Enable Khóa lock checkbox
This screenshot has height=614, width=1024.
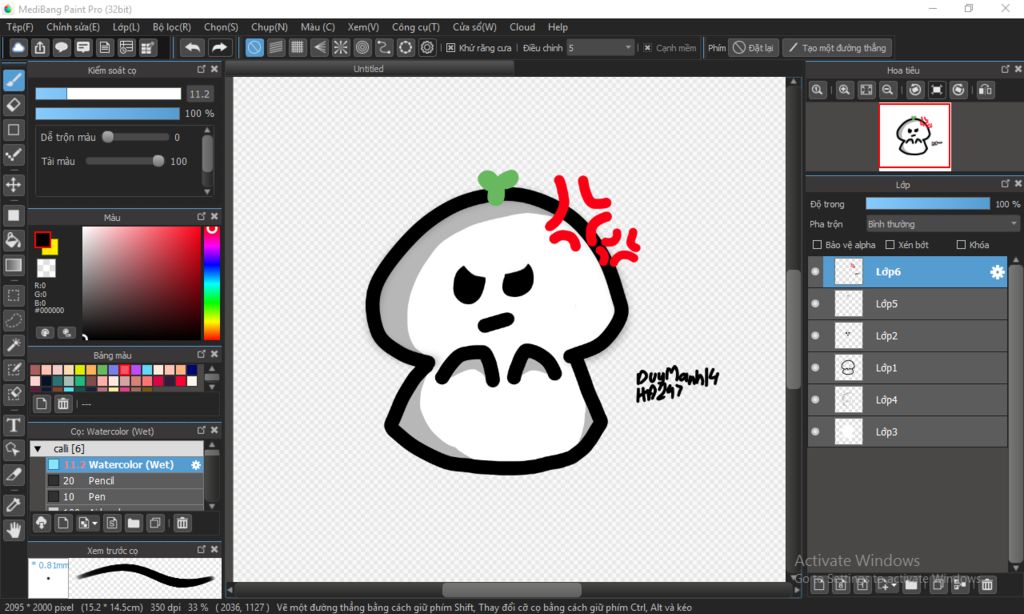(961, 245)
